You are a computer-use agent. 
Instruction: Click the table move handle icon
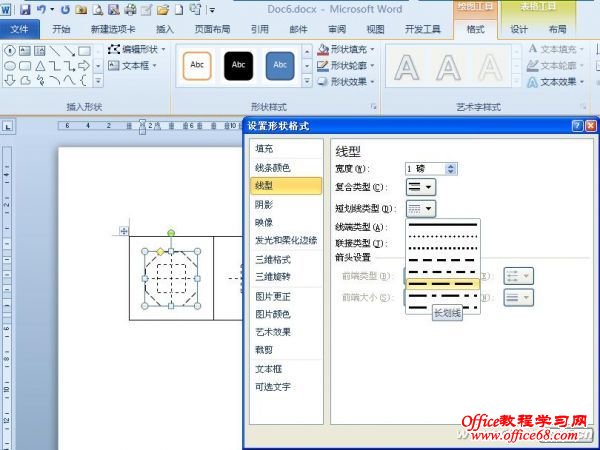[124, 231]
